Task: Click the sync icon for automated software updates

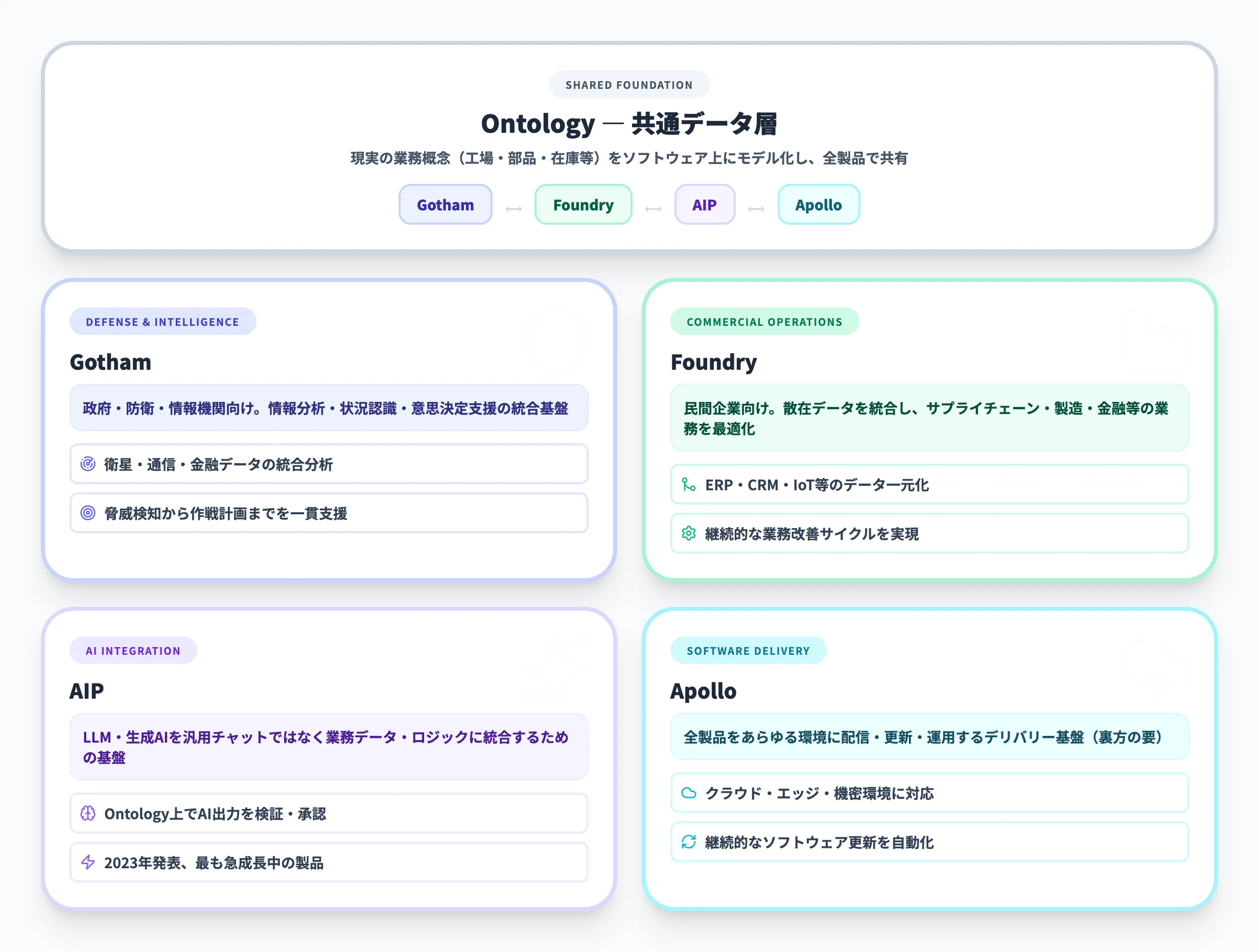Action: [x=689, y=842]
